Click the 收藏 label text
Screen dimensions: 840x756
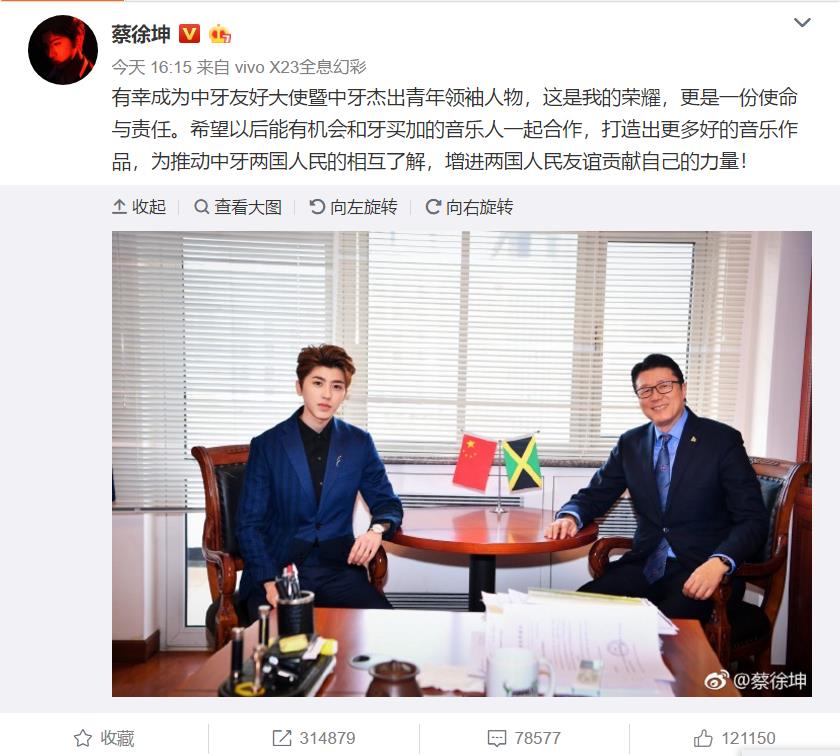(x=117, y=738)
